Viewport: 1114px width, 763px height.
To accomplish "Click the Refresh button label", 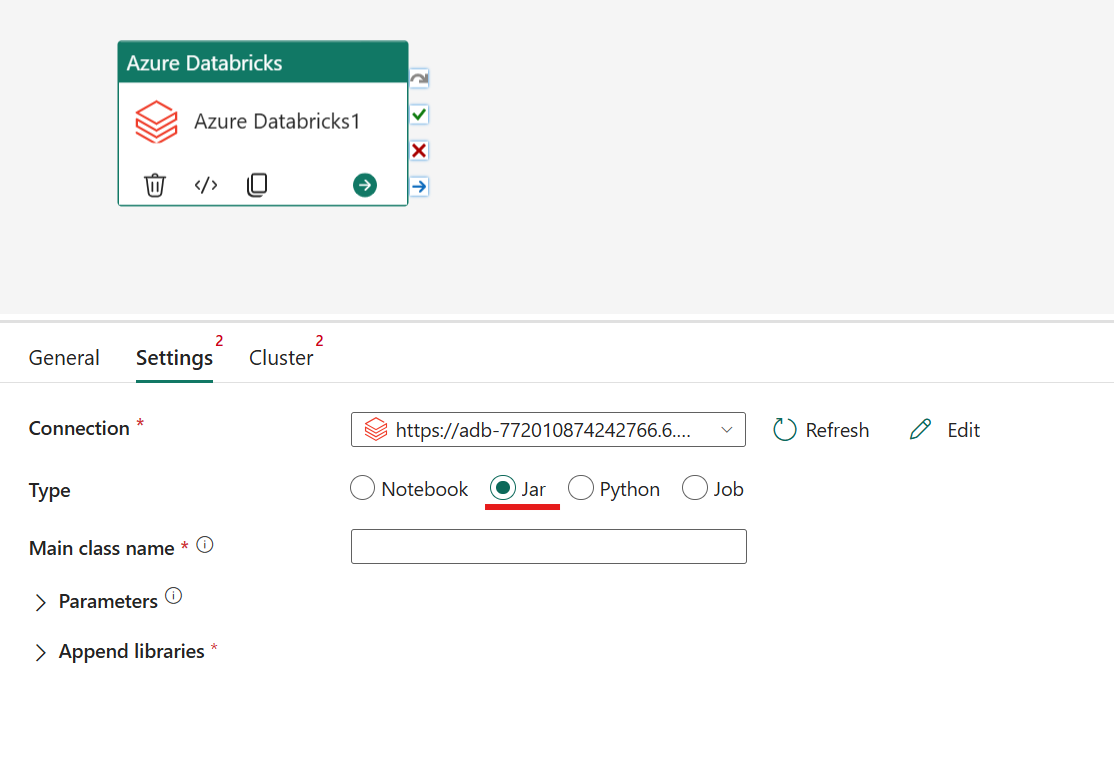I will pyautogui.click(x=837, y=431).
